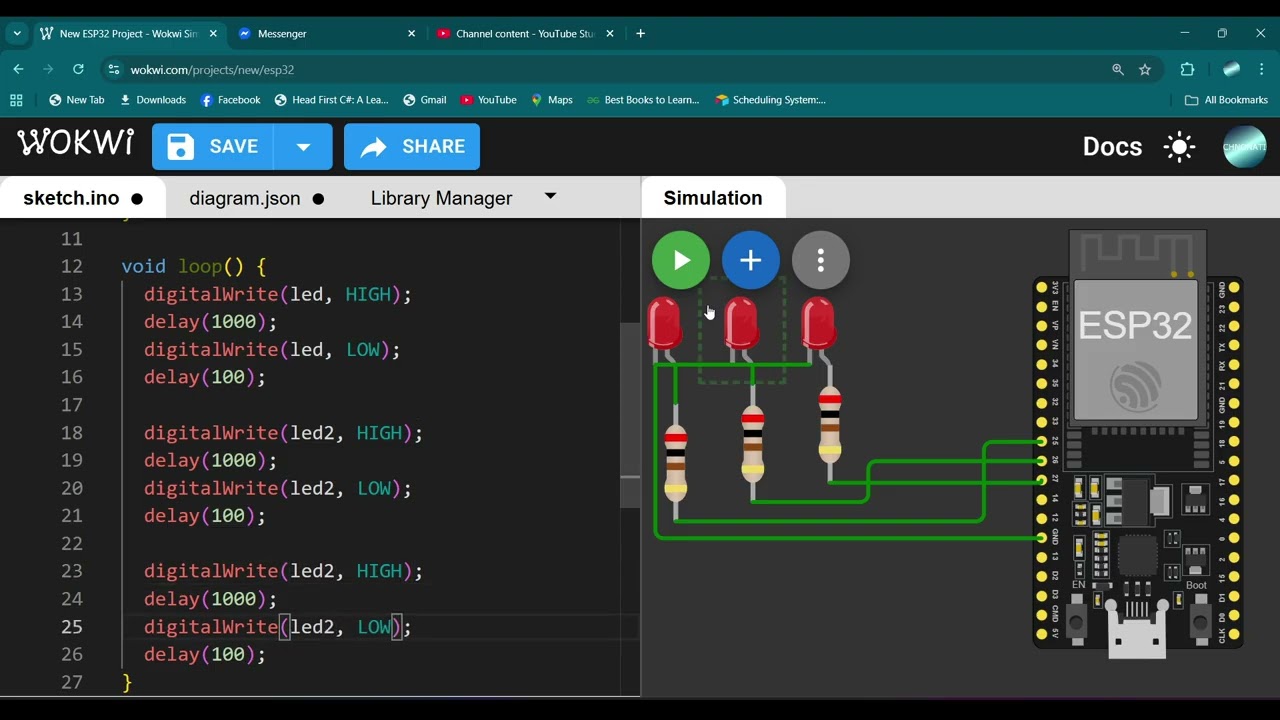The image size is (1280, 720).
Task: Bookmark this page with star
Action: [x=1145, y=69]
